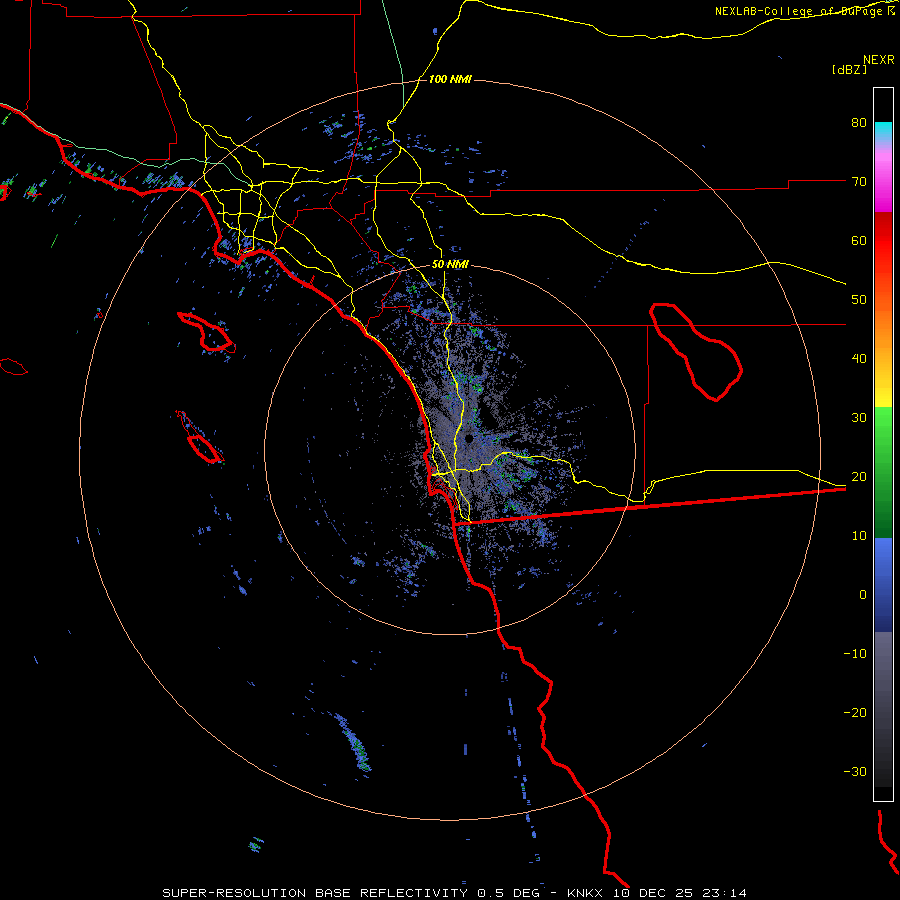This screenshot has width=900, height=900.
Task: Click the 100 NMI range ring label
Action: 450,79
